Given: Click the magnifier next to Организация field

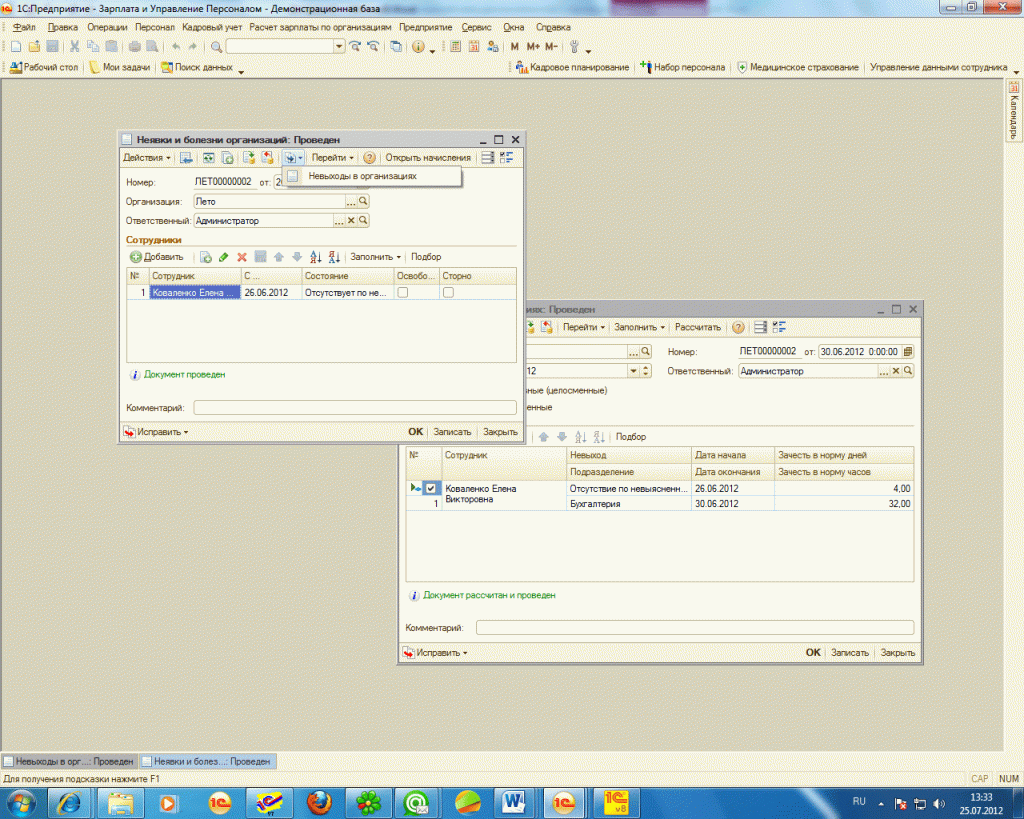Looking at the screenshot, I should (364, 201).
